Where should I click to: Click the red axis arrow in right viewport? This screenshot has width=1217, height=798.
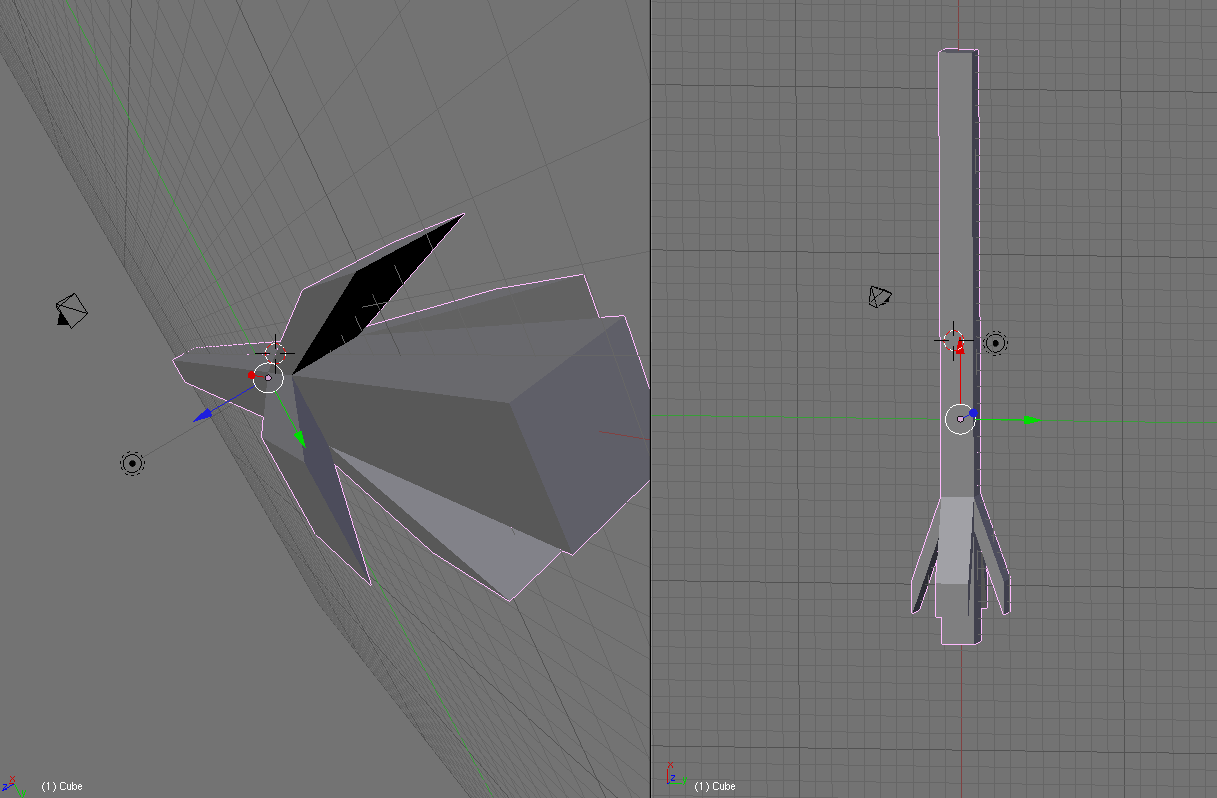click(x=960, y=348)
